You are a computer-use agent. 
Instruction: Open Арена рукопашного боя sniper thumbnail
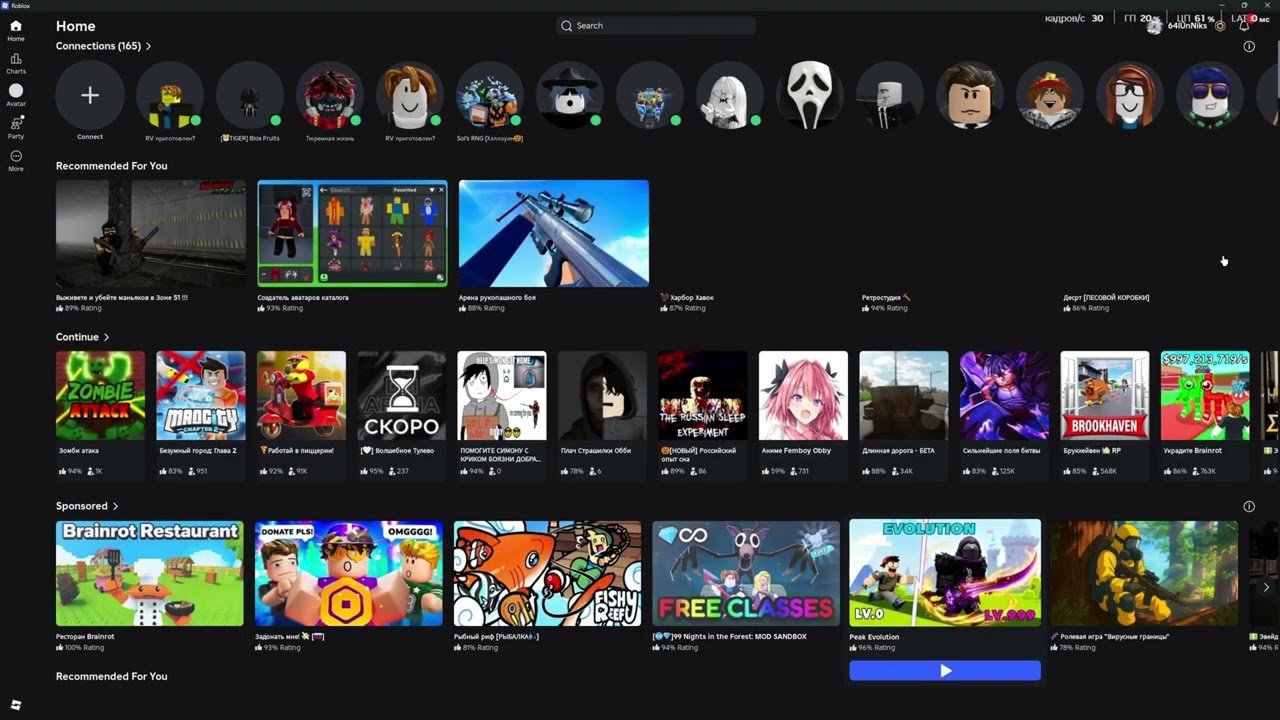coord(553,233)
